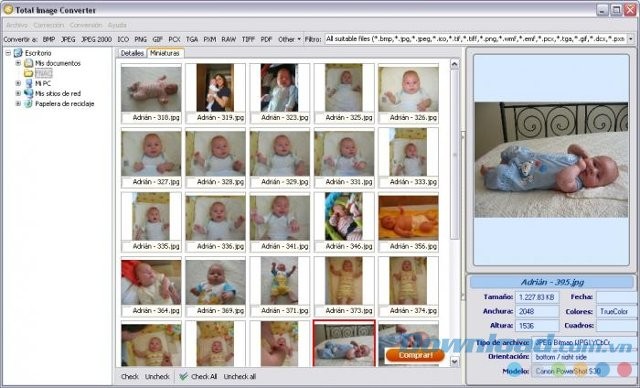This screenshot has width=640, height=388.
Task: Click the Check button
Action: tap(130, 377)
